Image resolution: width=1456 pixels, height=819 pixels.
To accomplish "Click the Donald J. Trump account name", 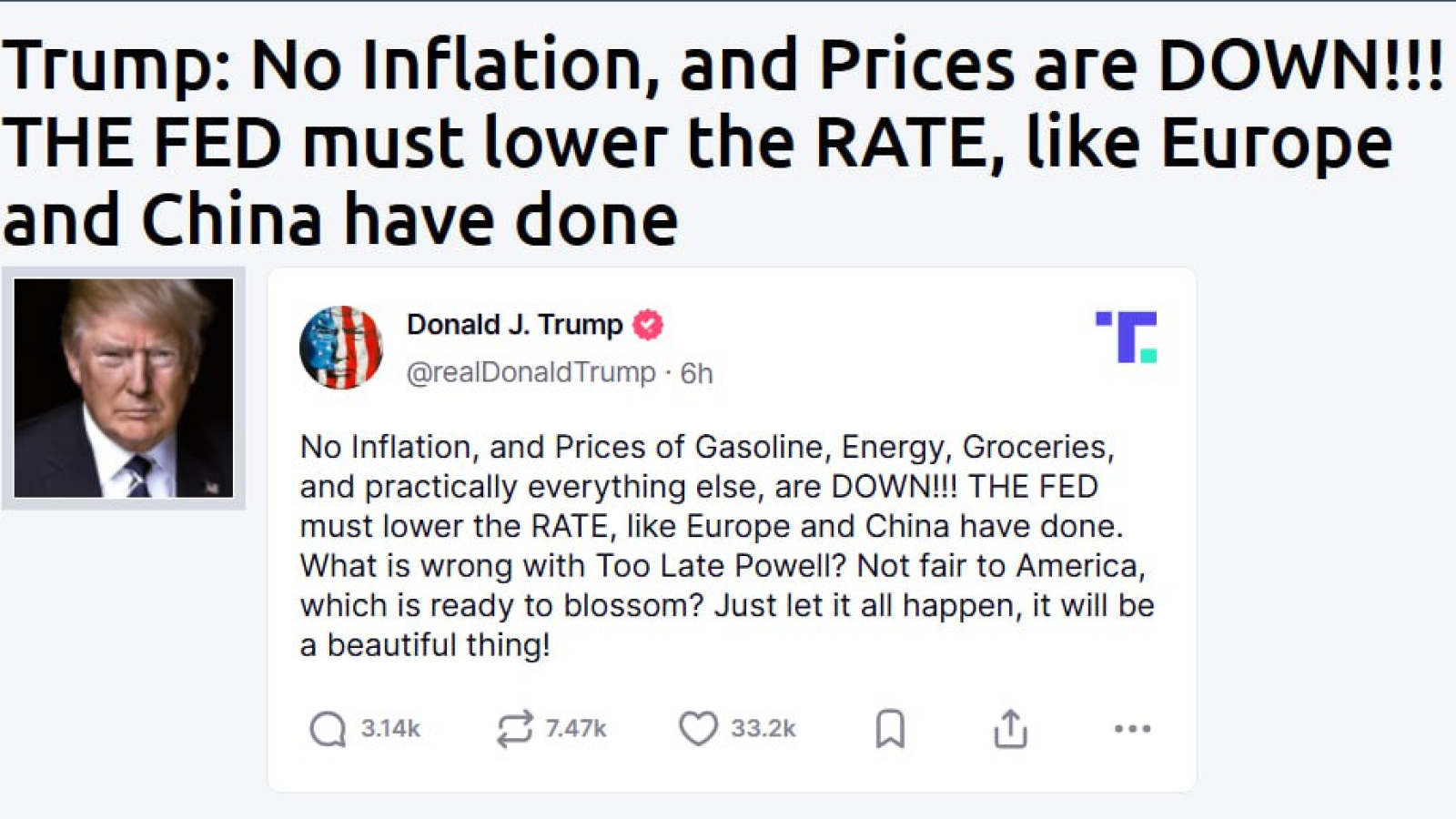I will pyautogui.click(x=514, y=325).
